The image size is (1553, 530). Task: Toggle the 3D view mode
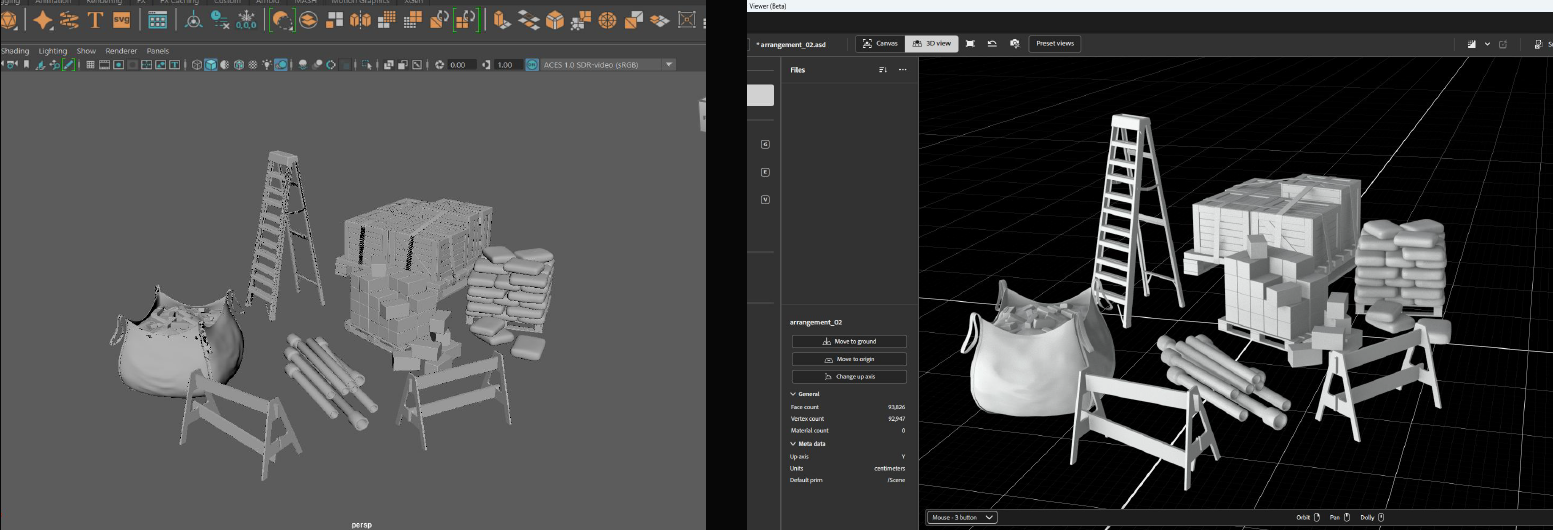931,44
